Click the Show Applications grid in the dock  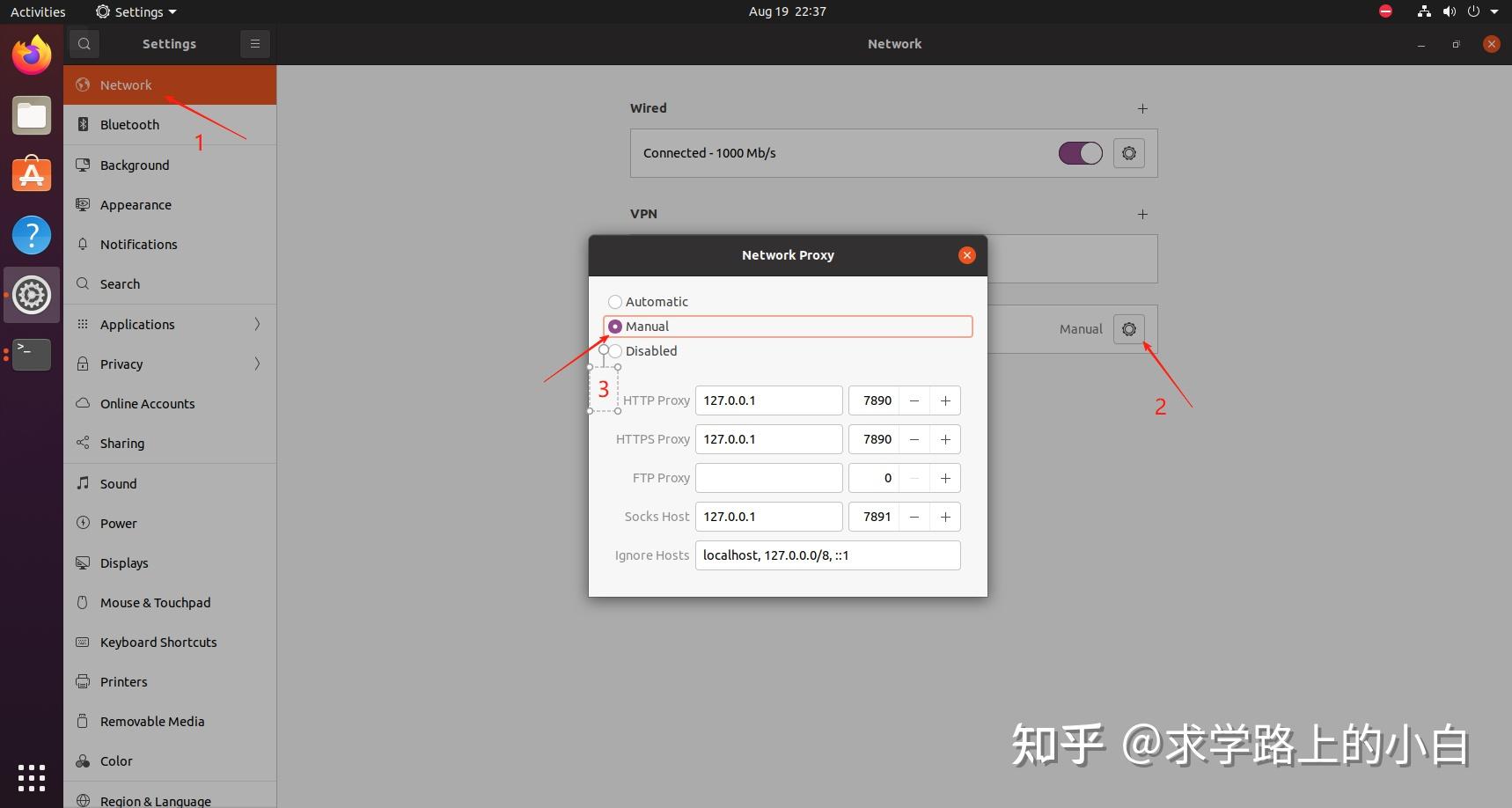31,778
